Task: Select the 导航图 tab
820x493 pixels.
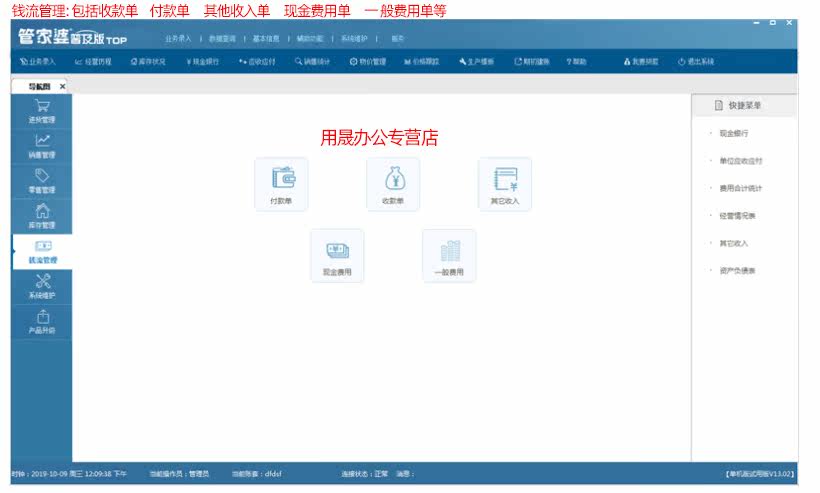Action: coord(39,86)
